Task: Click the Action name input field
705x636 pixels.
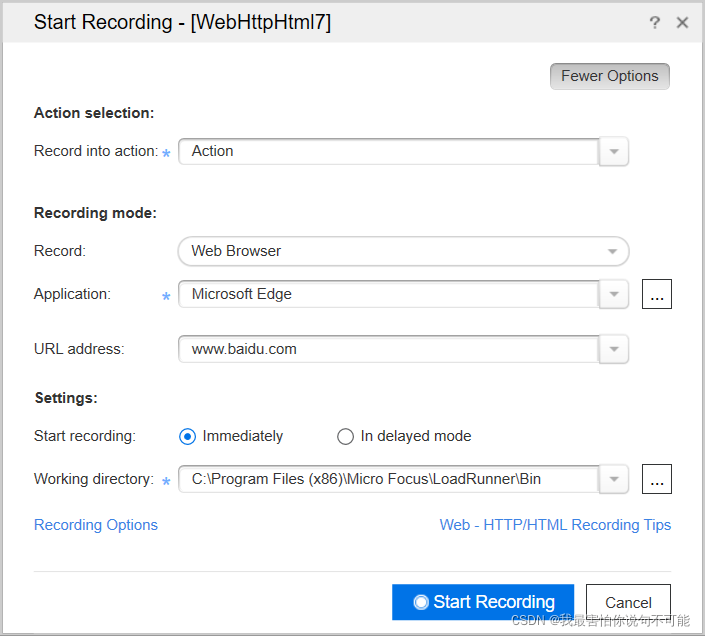Action: [x=388, y=152]
